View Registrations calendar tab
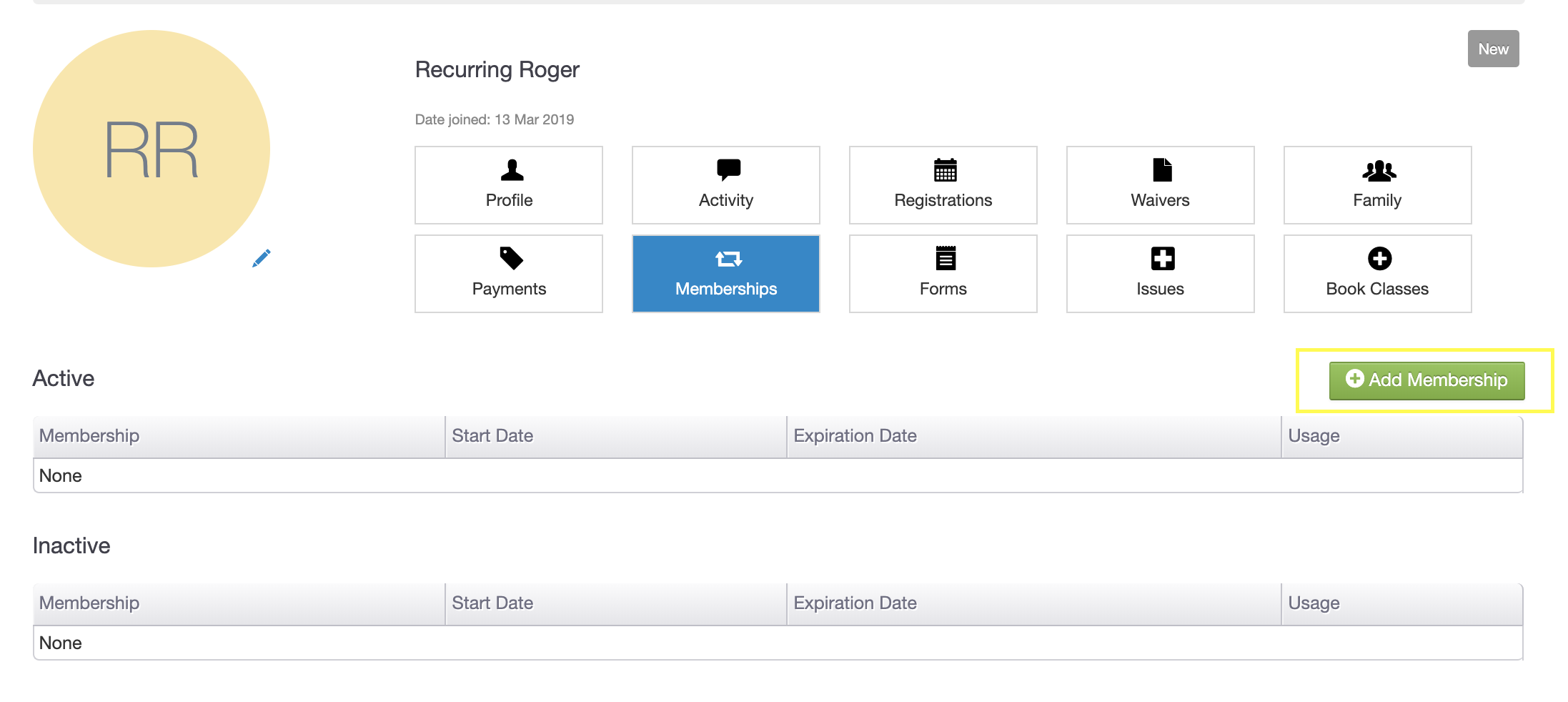The image size is (1568, 702). (943, 185)
